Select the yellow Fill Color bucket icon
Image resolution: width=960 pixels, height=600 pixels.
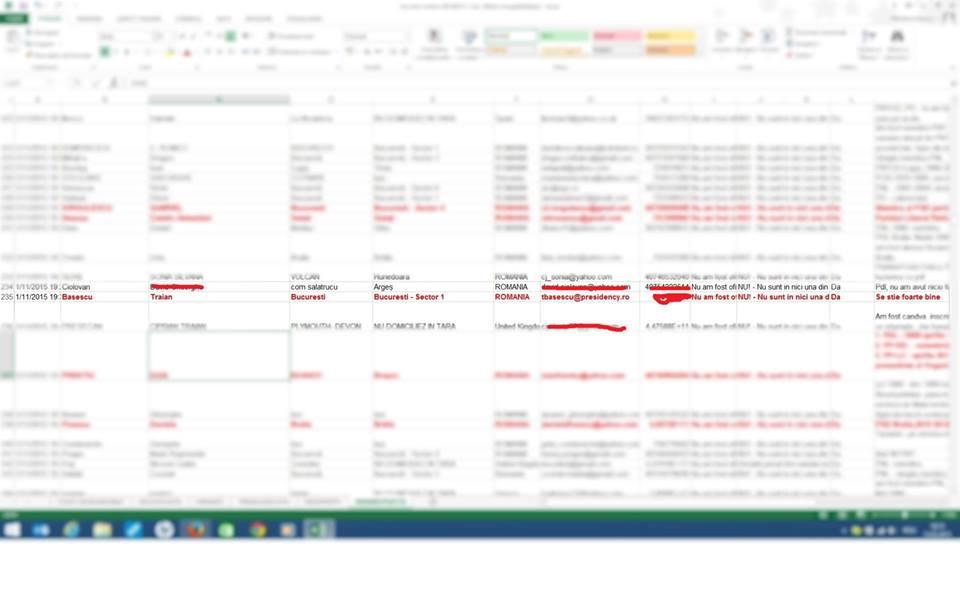point(171,52)
